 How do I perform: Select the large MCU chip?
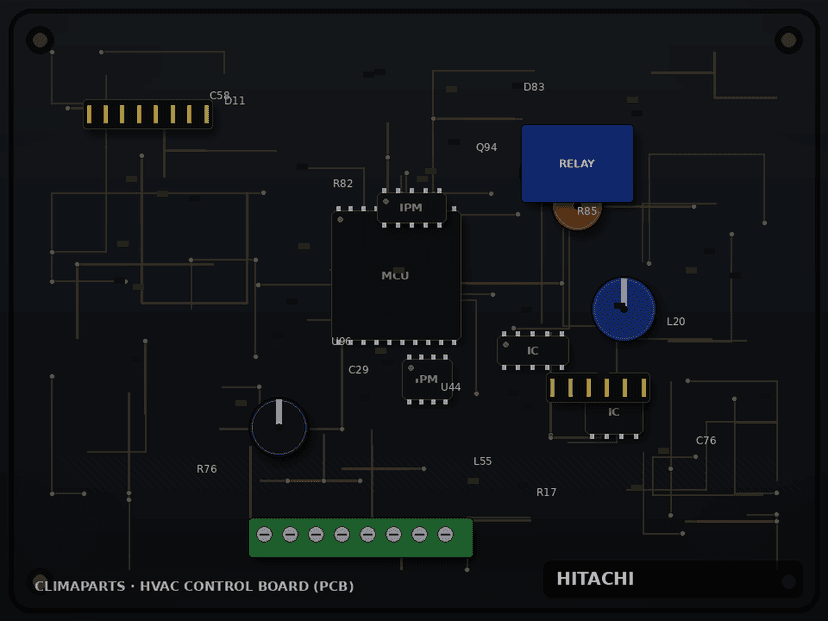click(x=396, y=275)
